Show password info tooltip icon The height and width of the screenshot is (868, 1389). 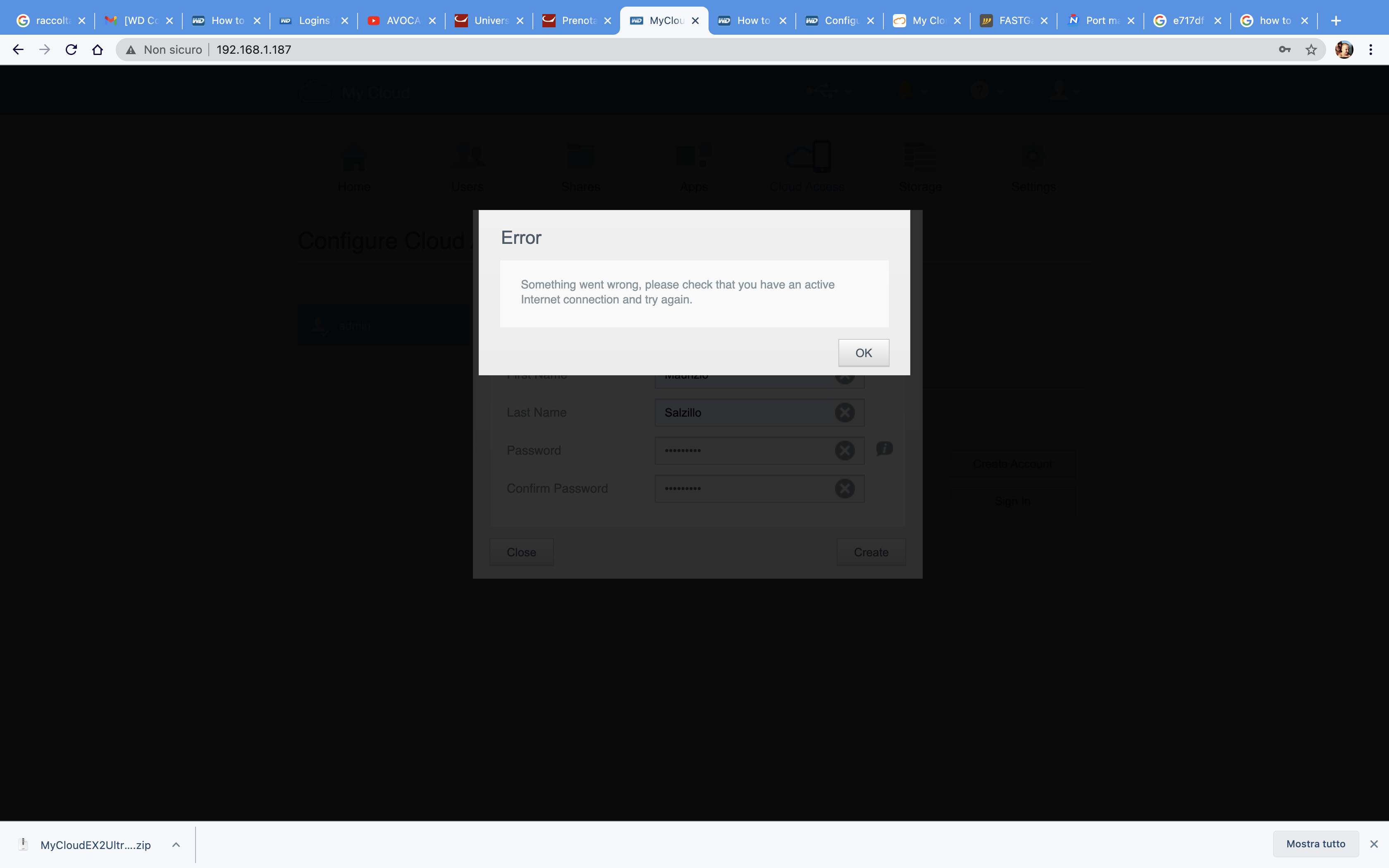click(885, 448)
